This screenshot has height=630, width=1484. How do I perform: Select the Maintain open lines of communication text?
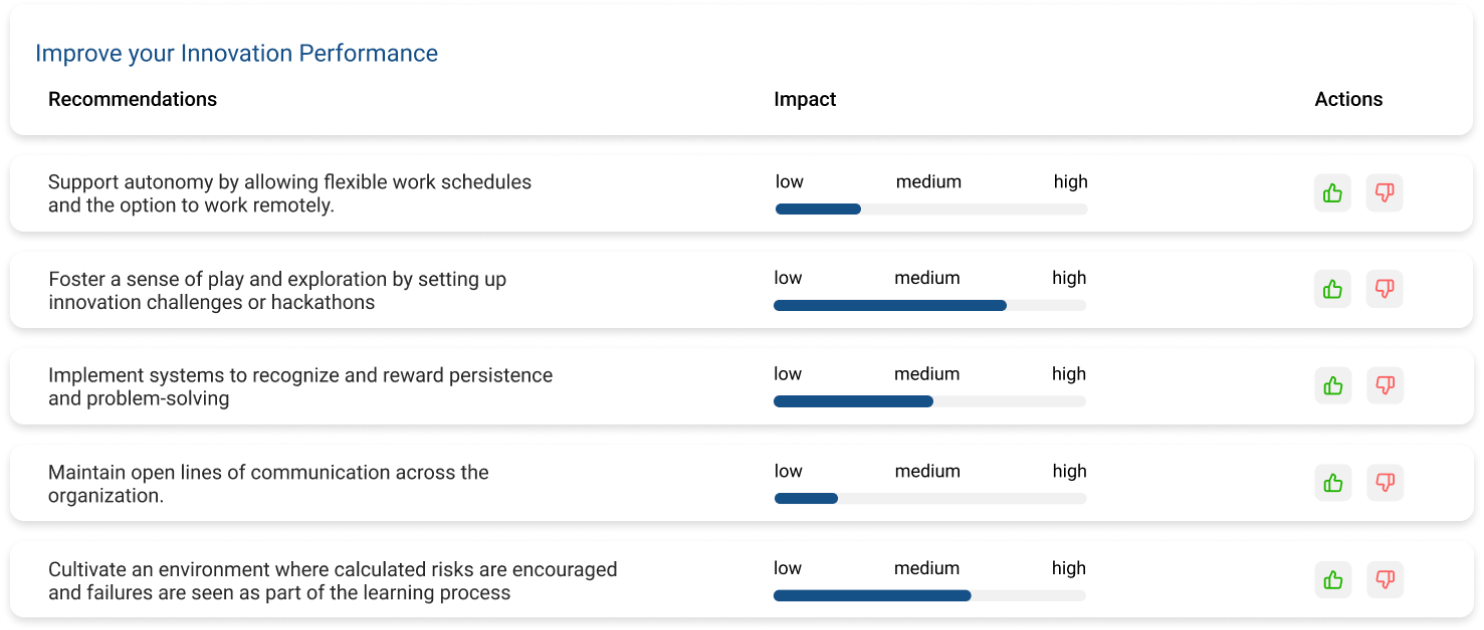pyautogui.click(x=268, y=482)
